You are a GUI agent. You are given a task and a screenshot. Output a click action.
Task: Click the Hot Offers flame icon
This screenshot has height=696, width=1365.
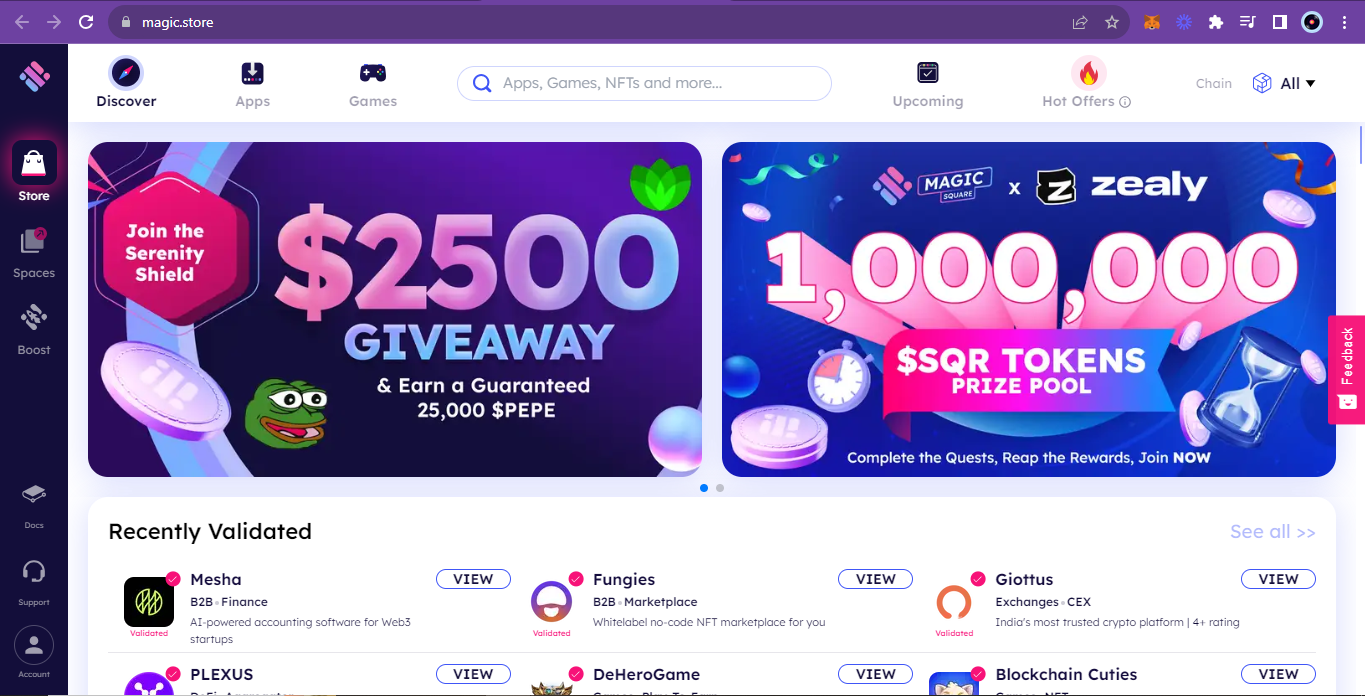1089,73
